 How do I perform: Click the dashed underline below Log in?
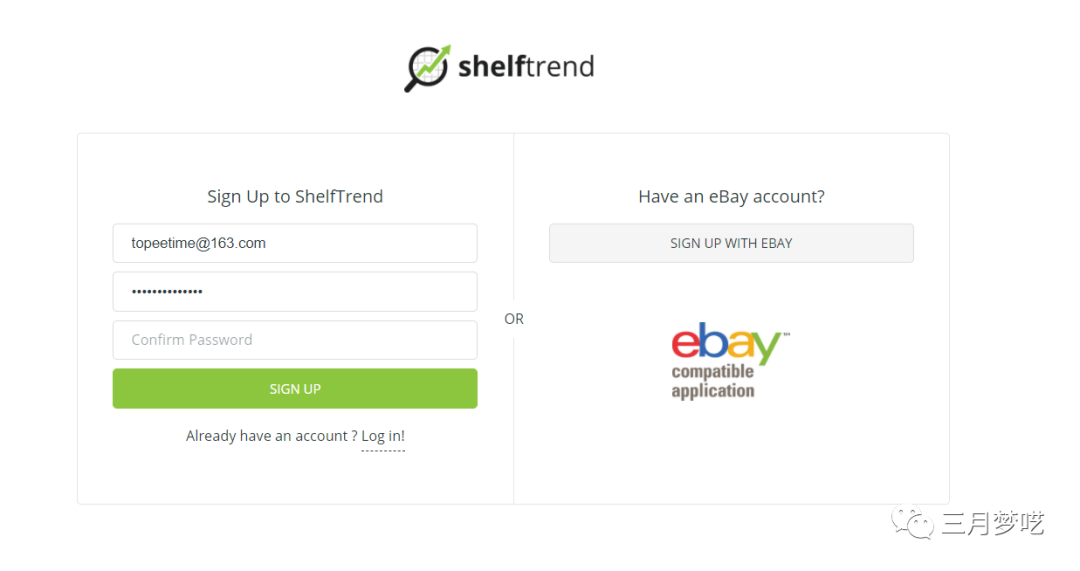pos(383,451)
